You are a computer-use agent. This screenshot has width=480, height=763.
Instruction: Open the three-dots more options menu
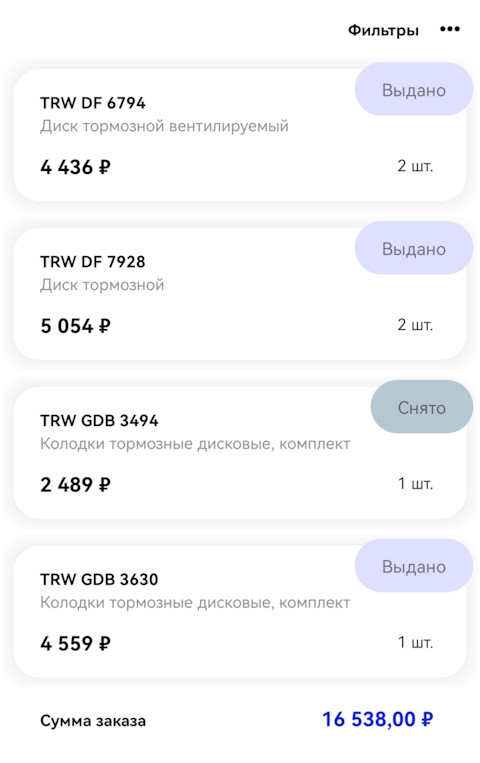click(449, 30)
